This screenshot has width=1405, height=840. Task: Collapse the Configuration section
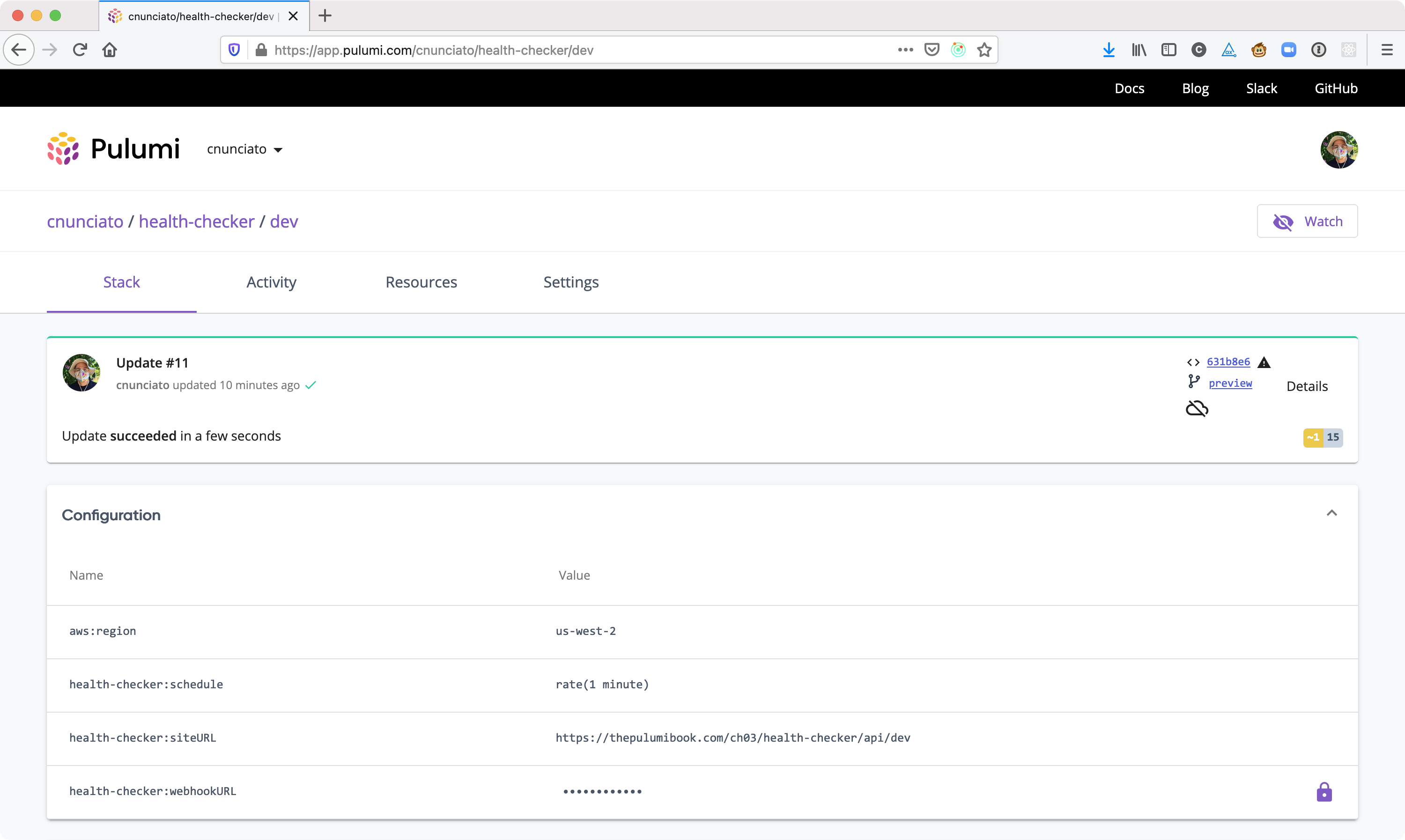(x=1331, y=513)
